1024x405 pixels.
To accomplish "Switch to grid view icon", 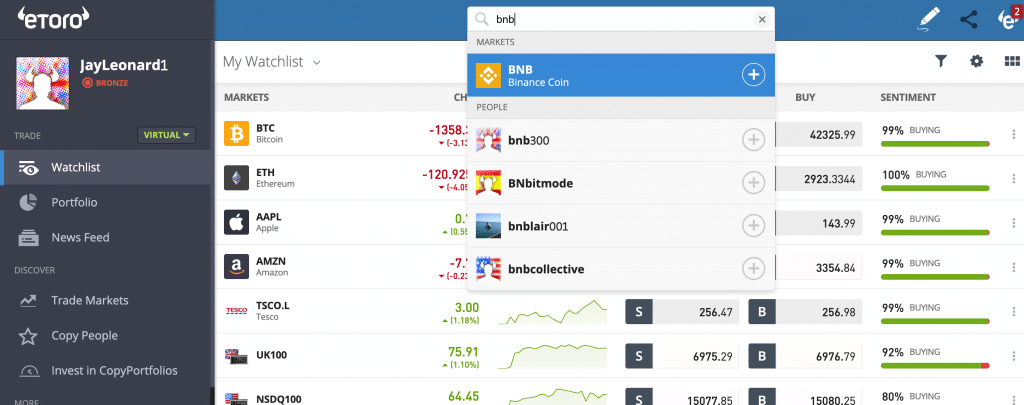I will (x=1012, y=61).
